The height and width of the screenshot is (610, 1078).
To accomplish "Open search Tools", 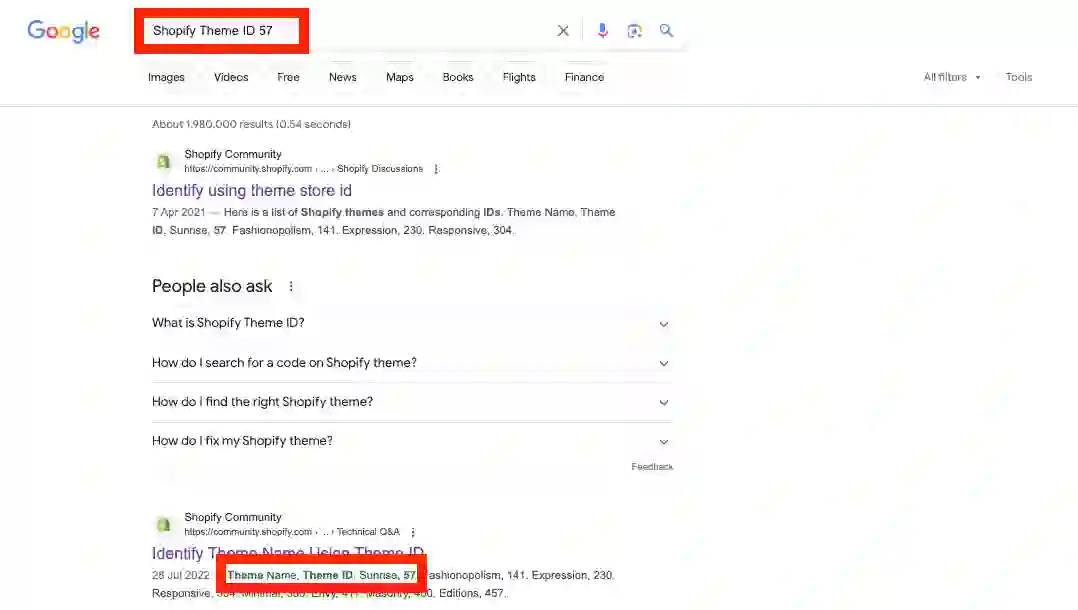I will click(x=1019, y=77).
